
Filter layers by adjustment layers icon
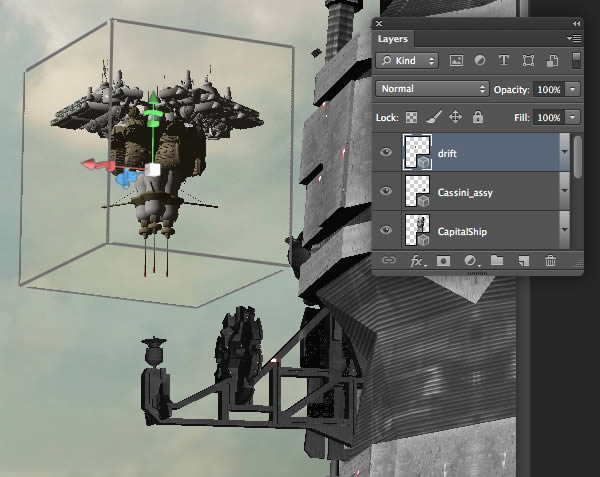coord(480,60)
